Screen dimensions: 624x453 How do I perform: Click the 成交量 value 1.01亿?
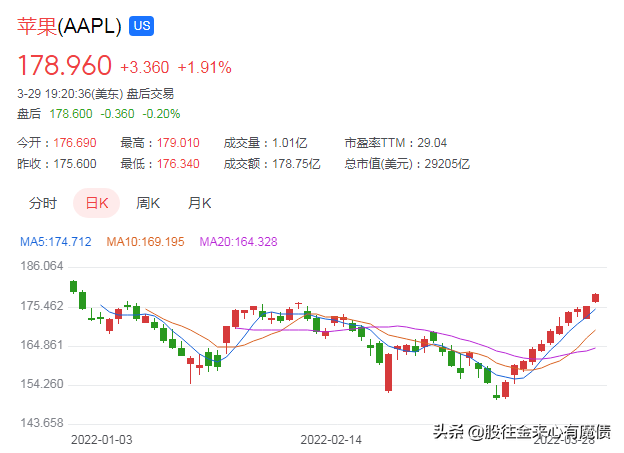point(290,143)
